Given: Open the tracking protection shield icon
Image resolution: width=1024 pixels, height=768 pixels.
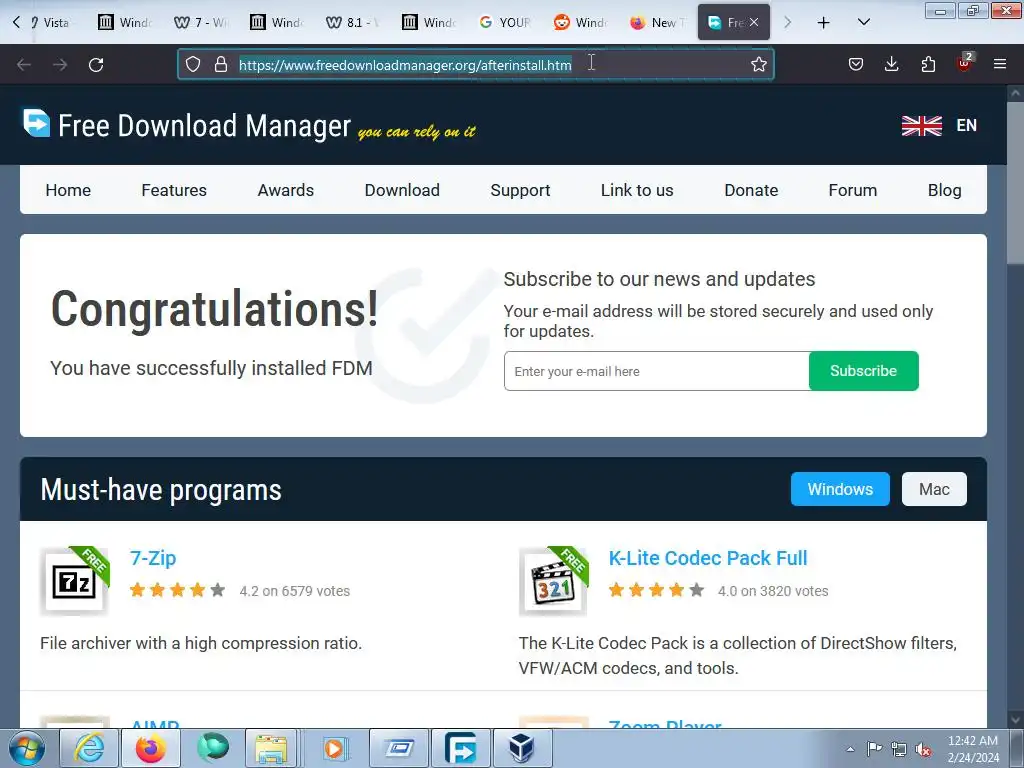Looking at the screenshot, I should pos(193,64).
